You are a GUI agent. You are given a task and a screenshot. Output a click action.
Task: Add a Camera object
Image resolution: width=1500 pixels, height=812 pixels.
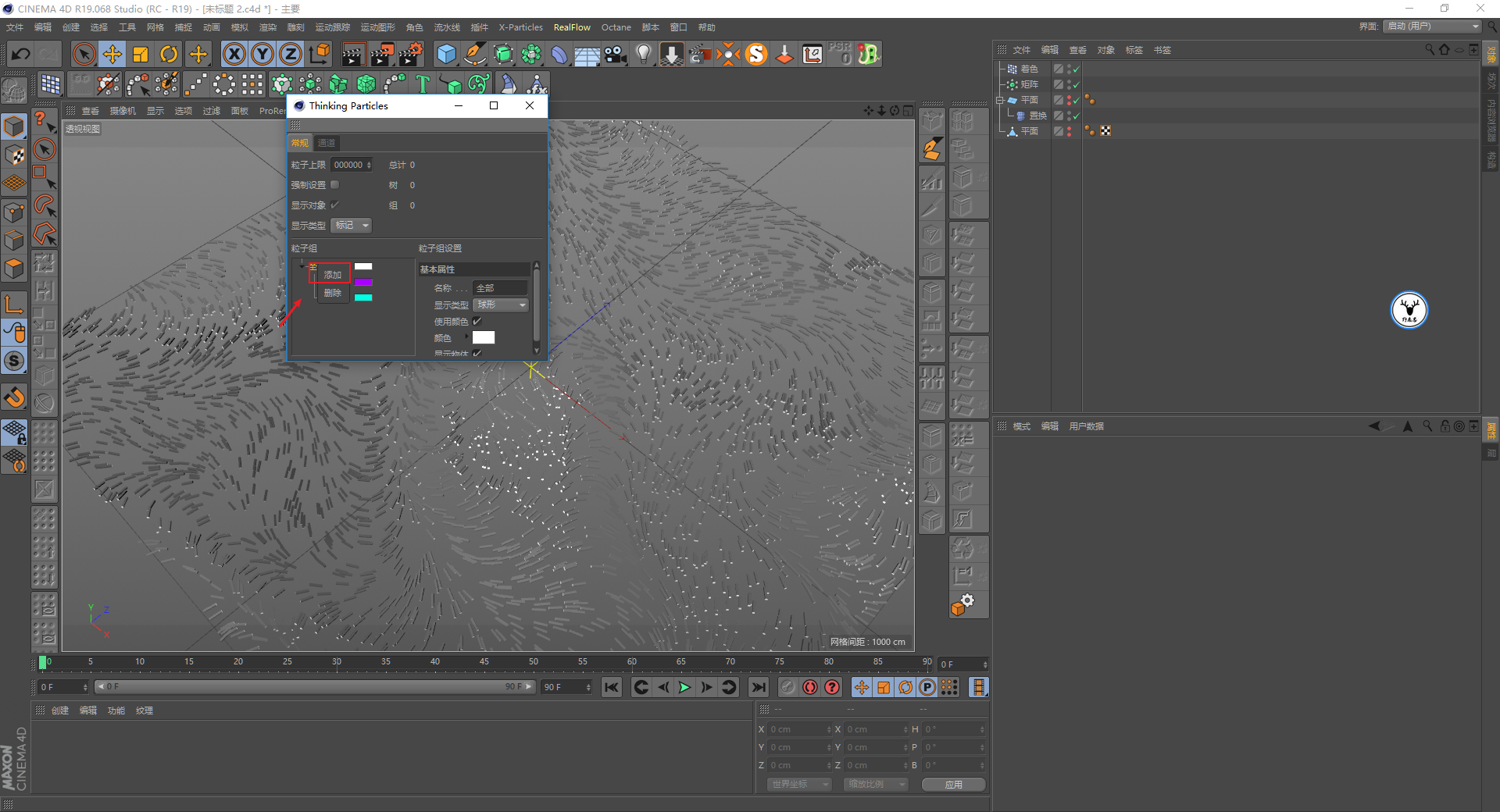coord(616,54)
